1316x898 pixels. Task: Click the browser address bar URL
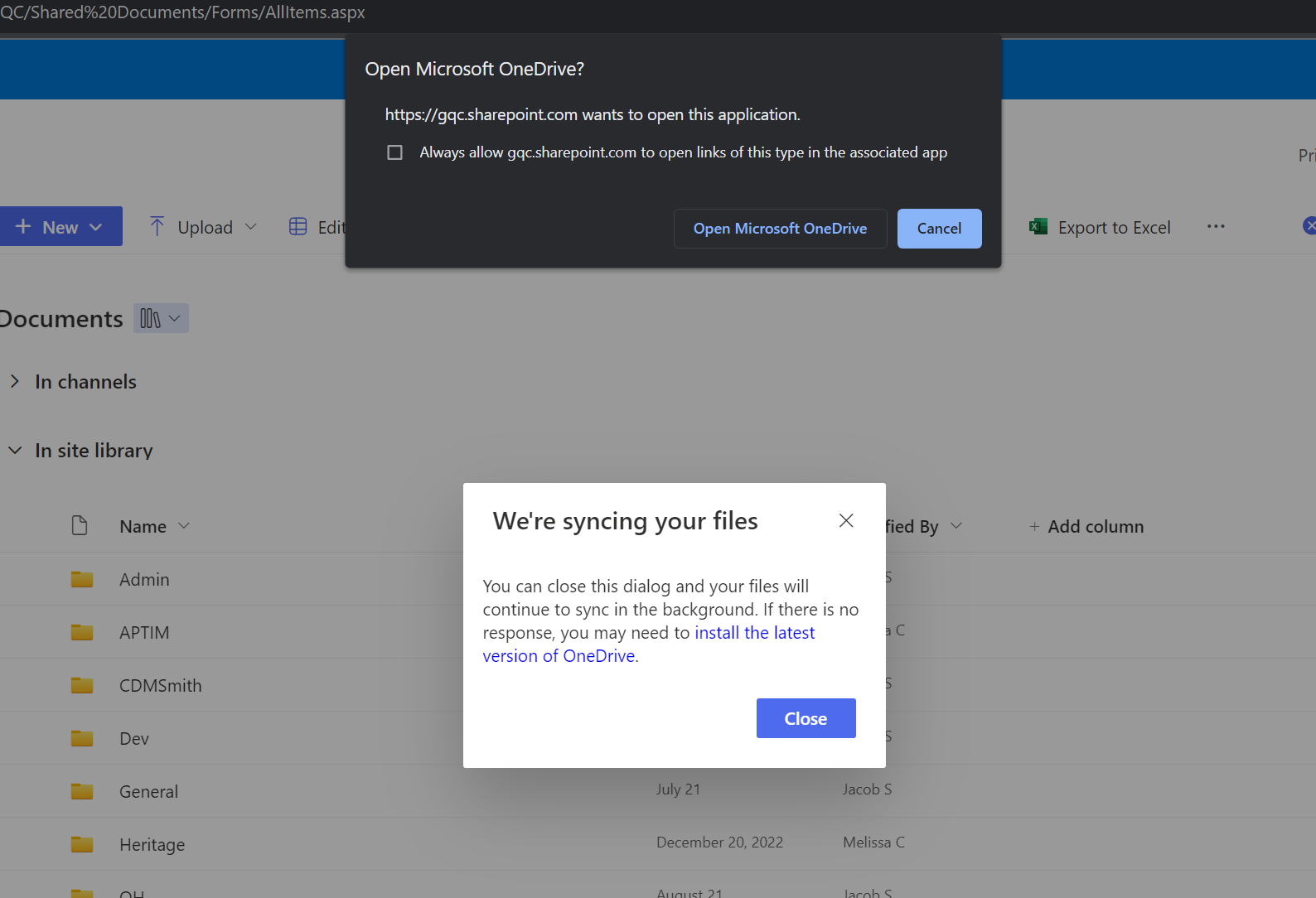pyautogui.click(x=182, y=12)
